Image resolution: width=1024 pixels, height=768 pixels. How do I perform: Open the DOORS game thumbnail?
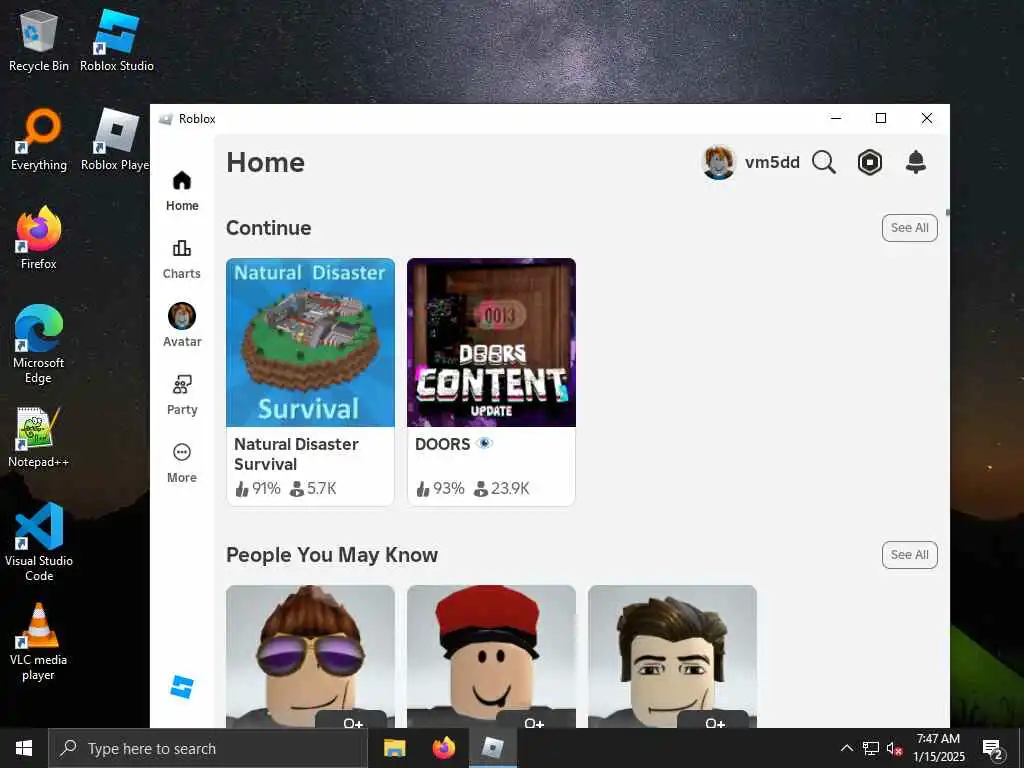point(491,342)
